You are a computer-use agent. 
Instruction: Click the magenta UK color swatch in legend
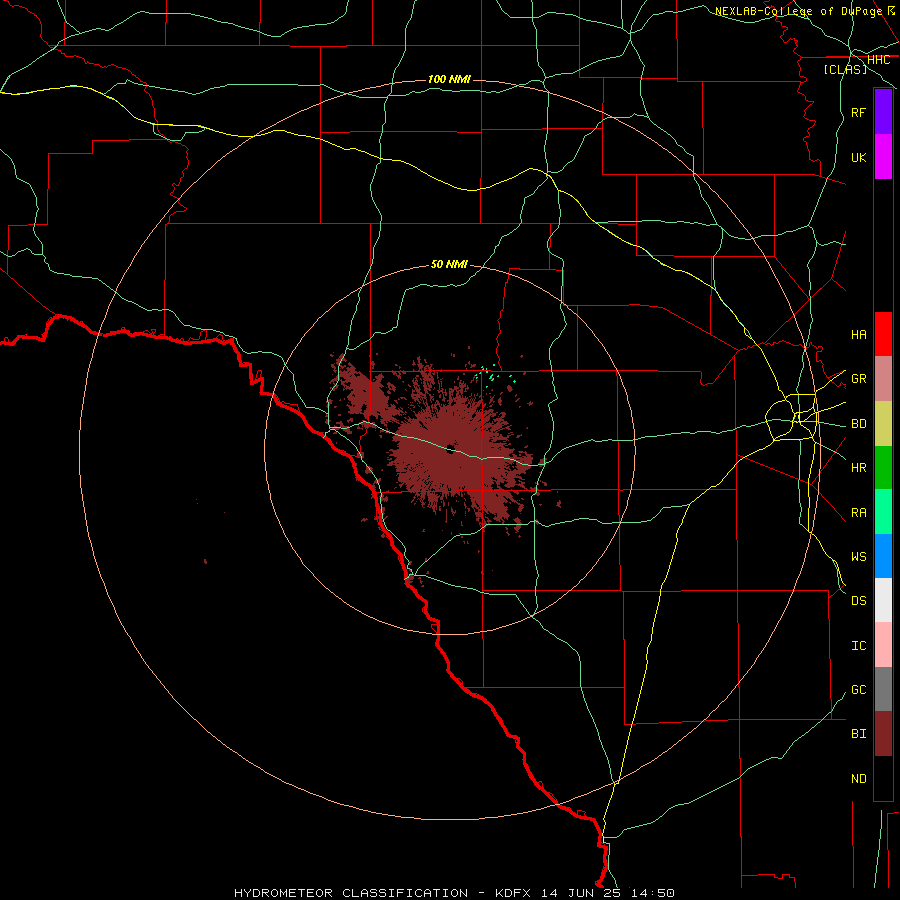[x=883, y=157]
